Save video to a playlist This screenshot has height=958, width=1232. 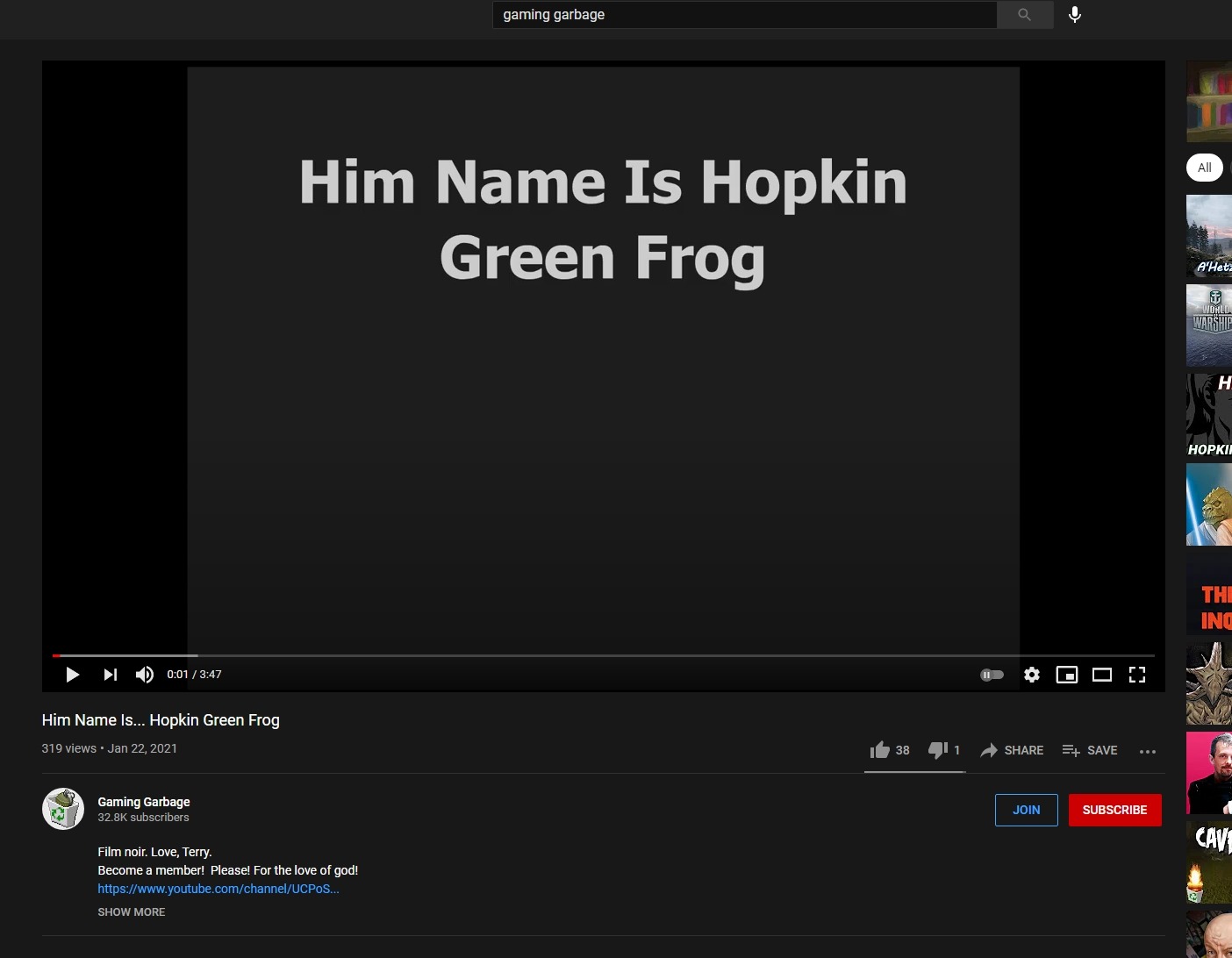[x=1090, y=750]
